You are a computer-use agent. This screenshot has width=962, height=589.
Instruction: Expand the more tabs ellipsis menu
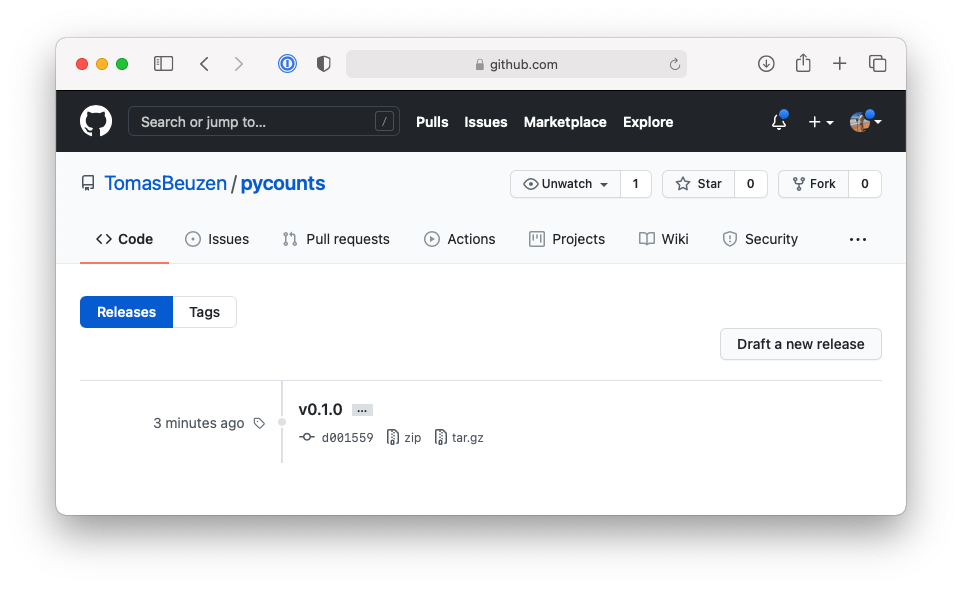858,239
